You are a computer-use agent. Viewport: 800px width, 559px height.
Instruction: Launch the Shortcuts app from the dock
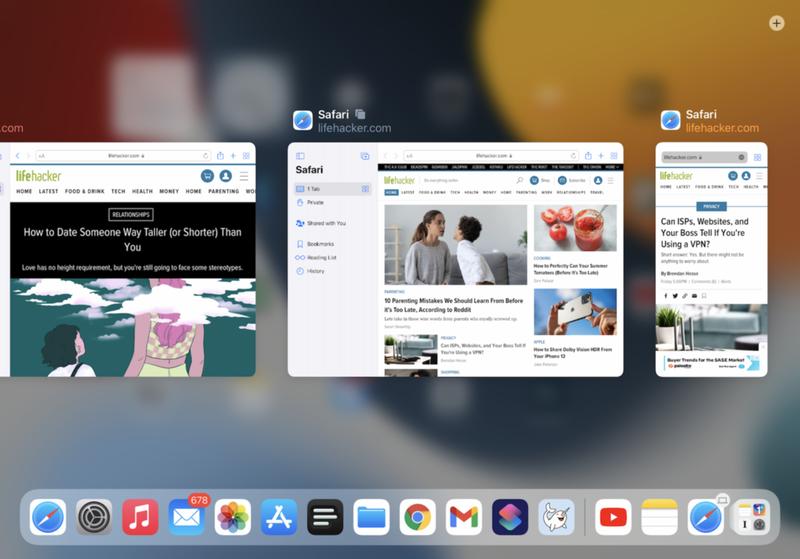[x=510, y=517]
